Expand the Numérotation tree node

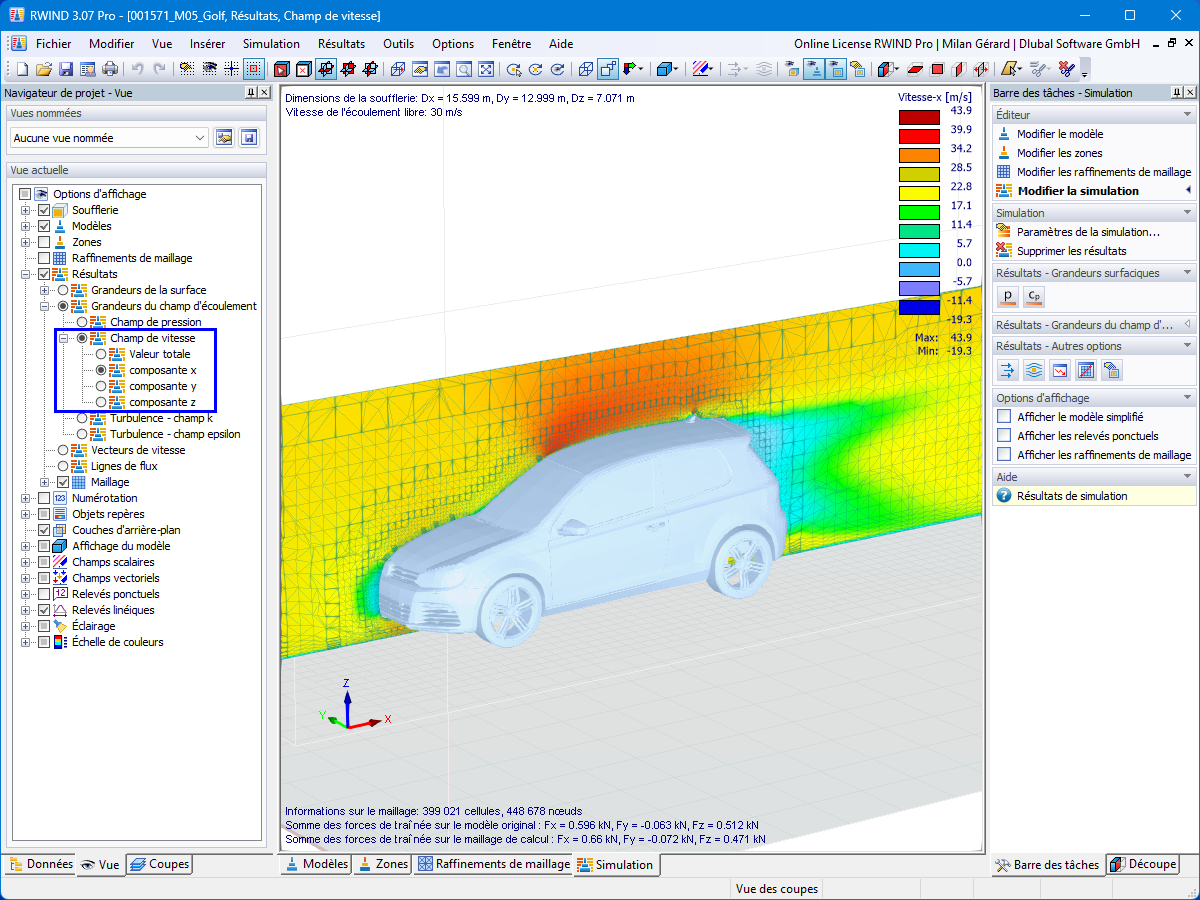coord(25,498)
